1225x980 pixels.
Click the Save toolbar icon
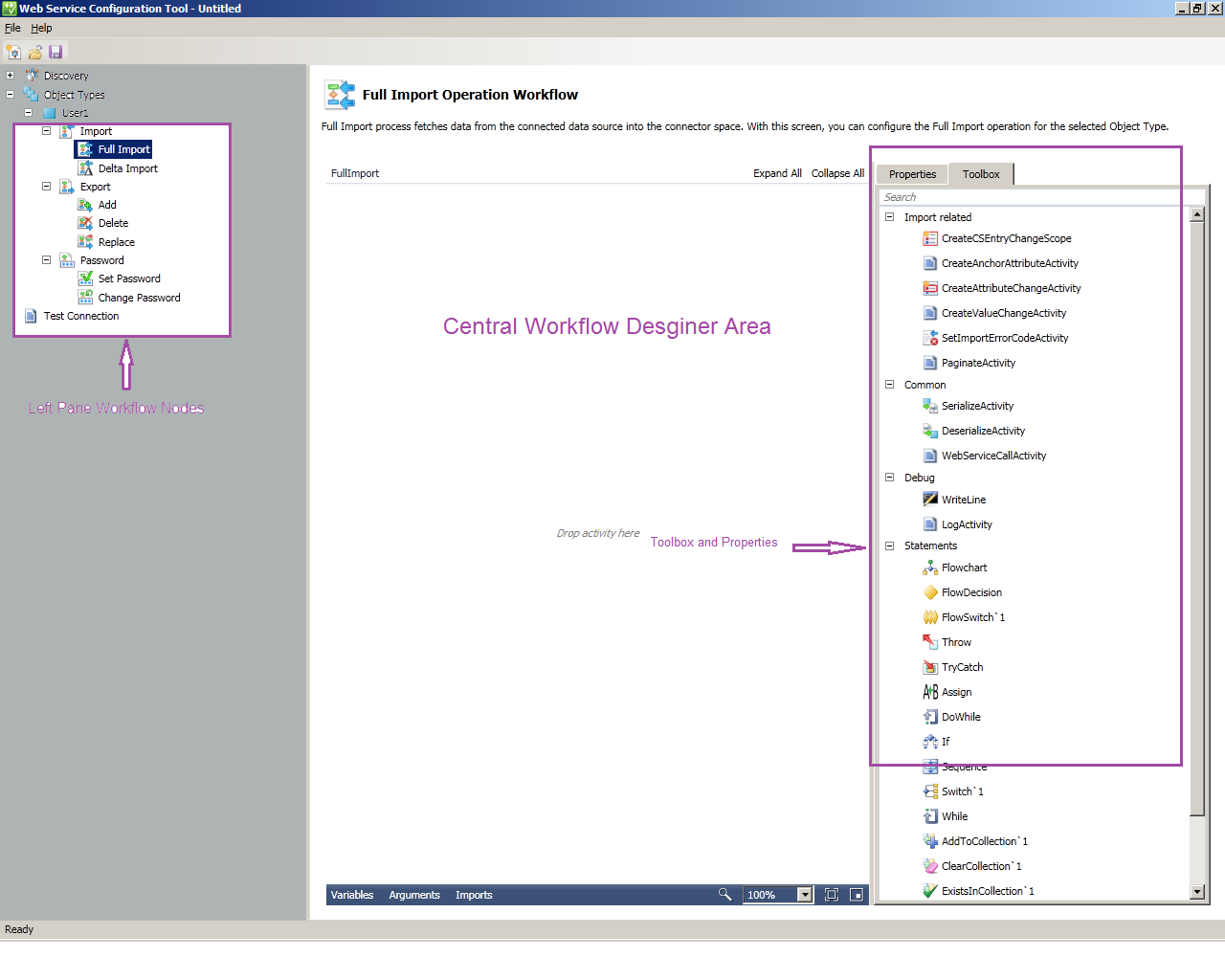(56, 52)
